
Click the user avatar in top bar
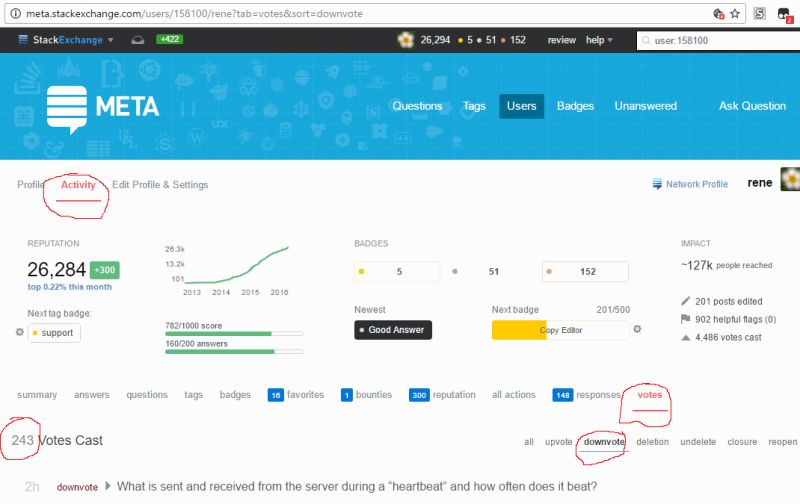[x=406, y=40]
